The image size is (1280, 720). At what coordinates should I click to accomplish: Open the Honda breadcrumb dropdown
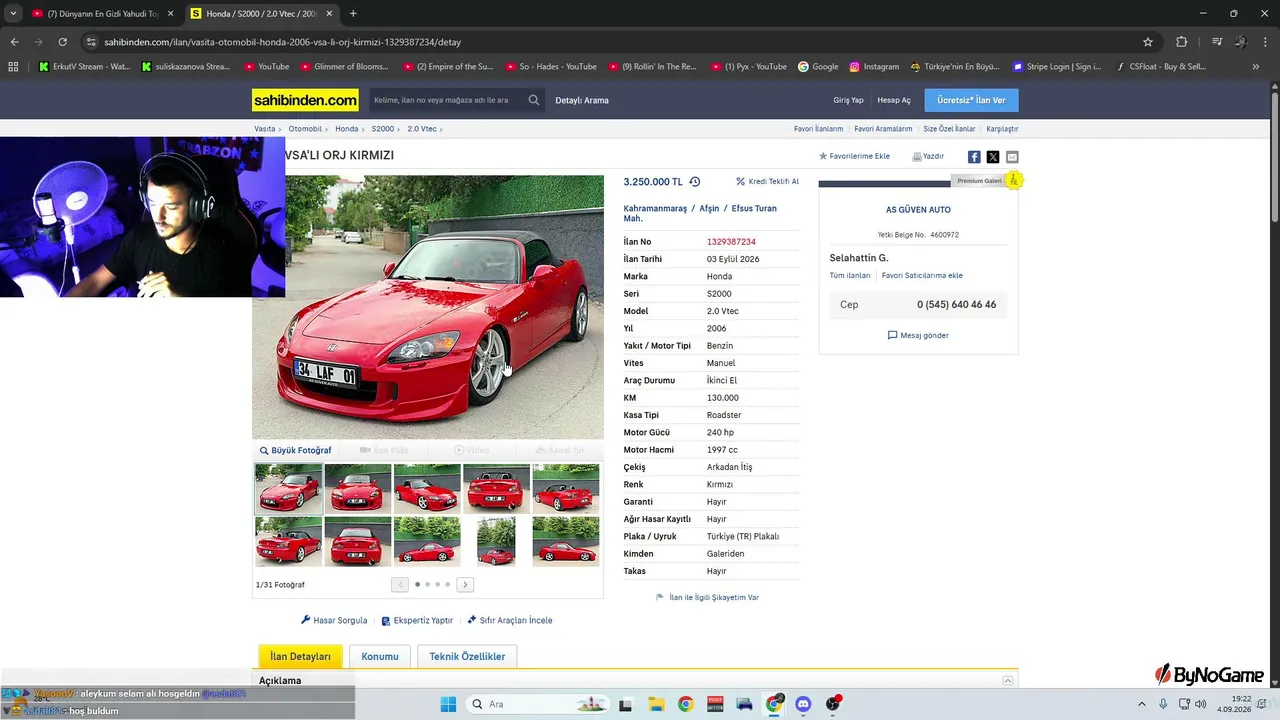[362, 129]
